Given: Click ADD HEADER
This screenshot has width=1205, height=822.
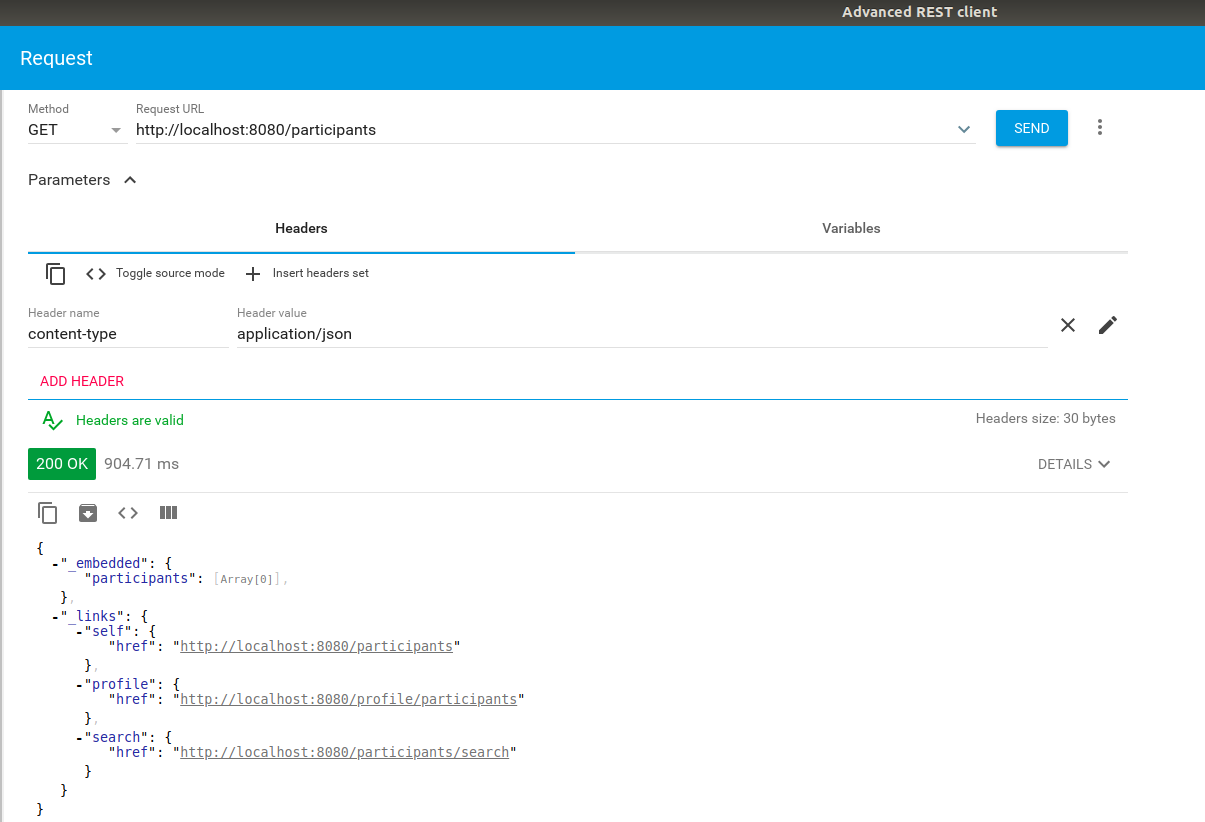Looking at the screenshot, I should click(x=82, y=381).
